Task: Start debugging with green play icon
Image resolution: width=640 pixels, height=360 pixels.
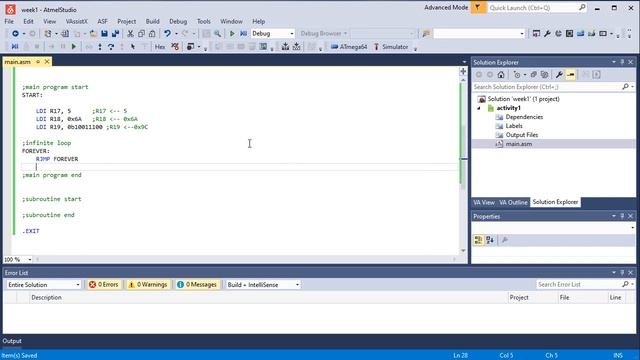Action: click(x=232, y=33)
